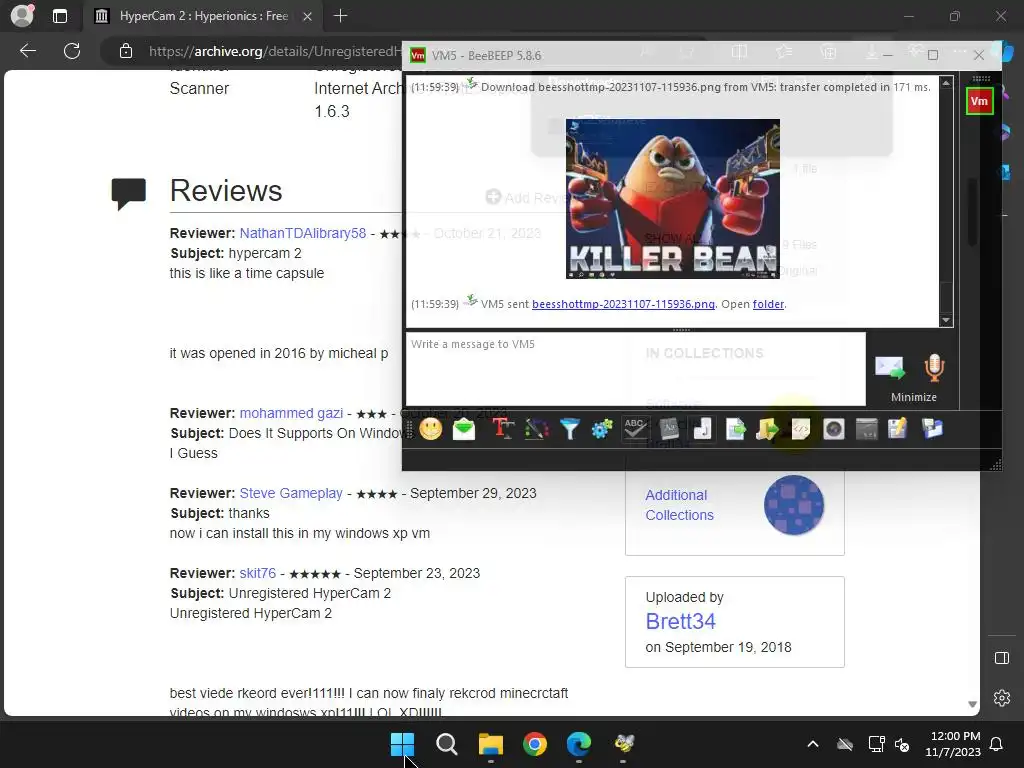Screen dimensions: 1024x768
Task: Click the dark window icon in BeeBEEP toolbar
Action: pos(867,429)
